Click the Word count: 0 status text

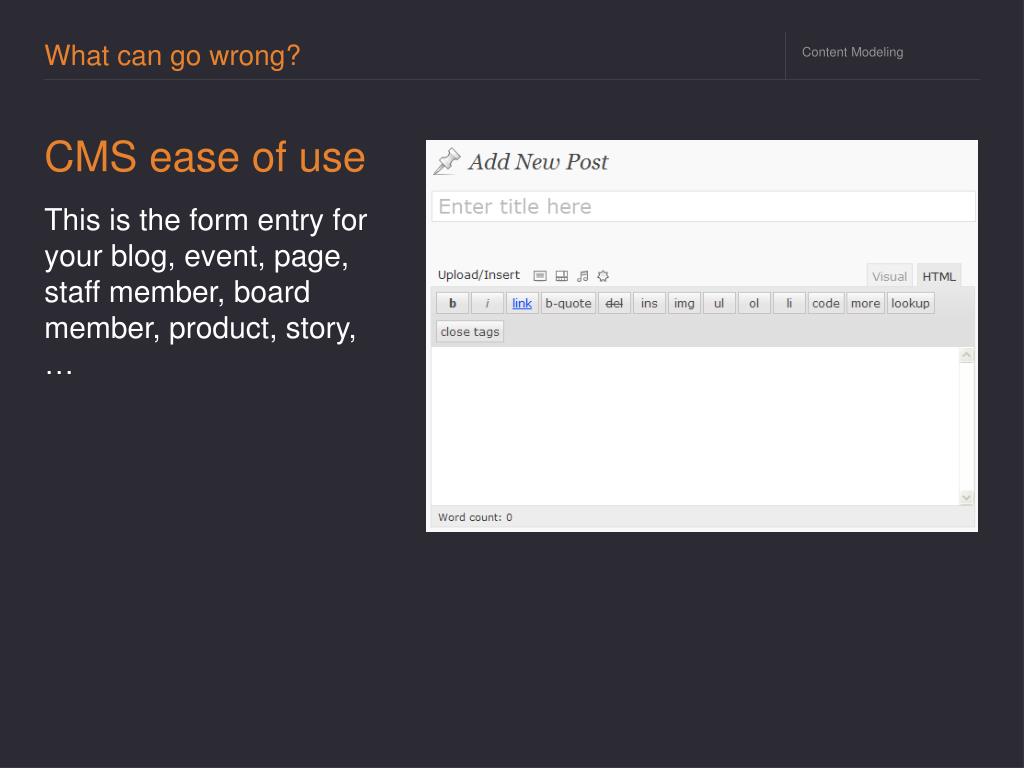coord(475,517)
